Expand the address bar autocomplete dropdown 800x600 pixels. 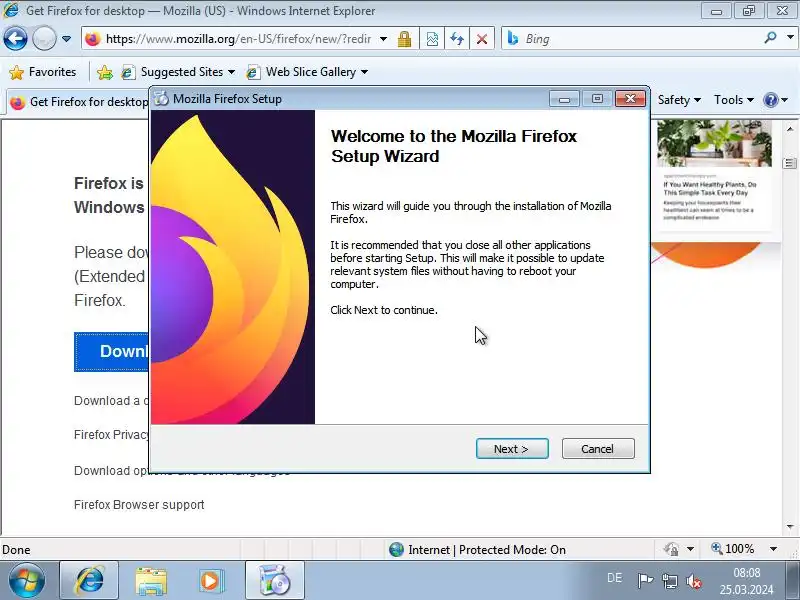pyautogui.click(x=383, y=39)
